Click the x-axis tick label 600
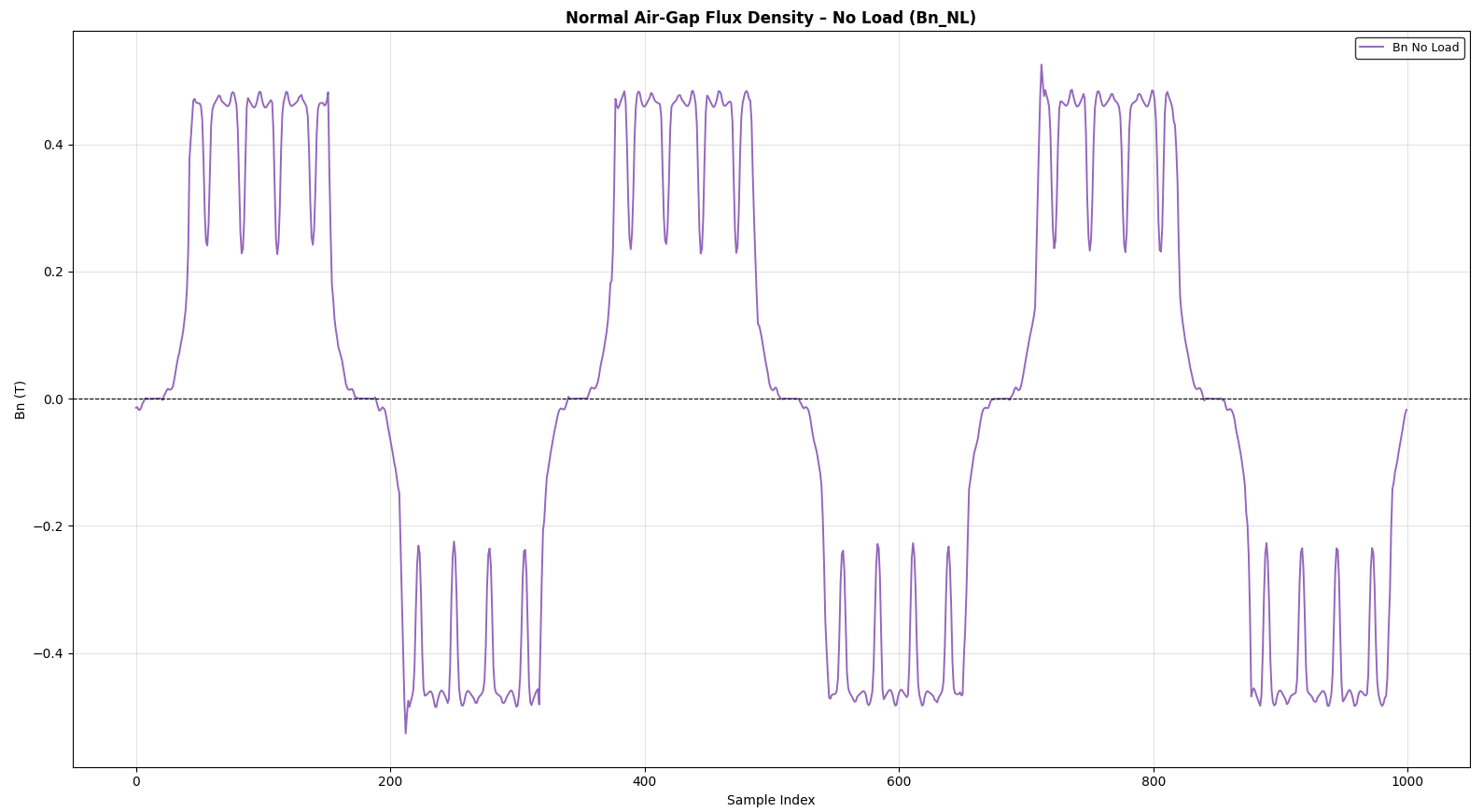Image resolution: width=1483 pixels, height=812 pixels. [899, 782]
